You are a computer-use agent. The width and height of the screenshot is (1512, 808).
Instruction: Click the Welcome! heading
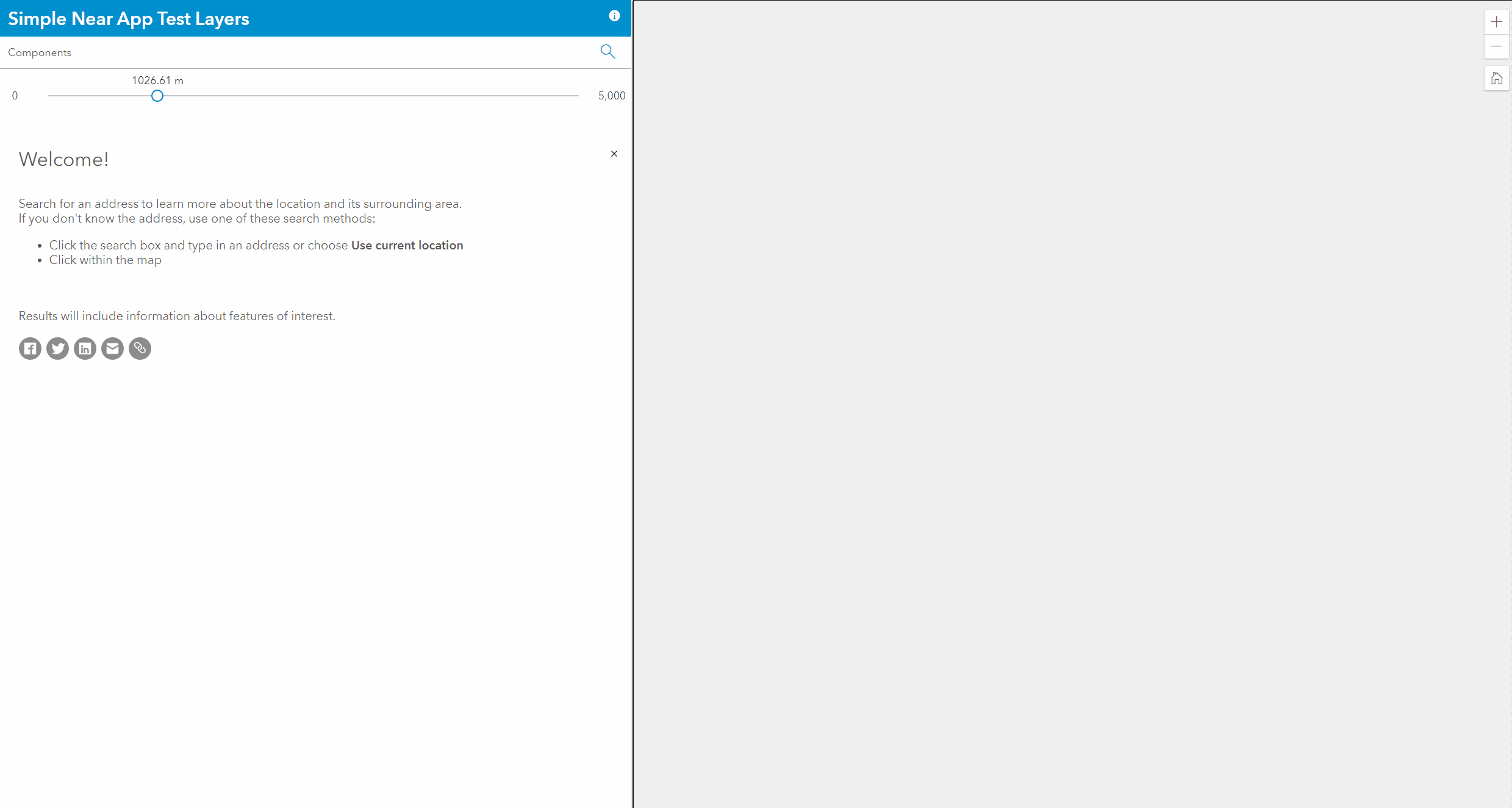63,159
